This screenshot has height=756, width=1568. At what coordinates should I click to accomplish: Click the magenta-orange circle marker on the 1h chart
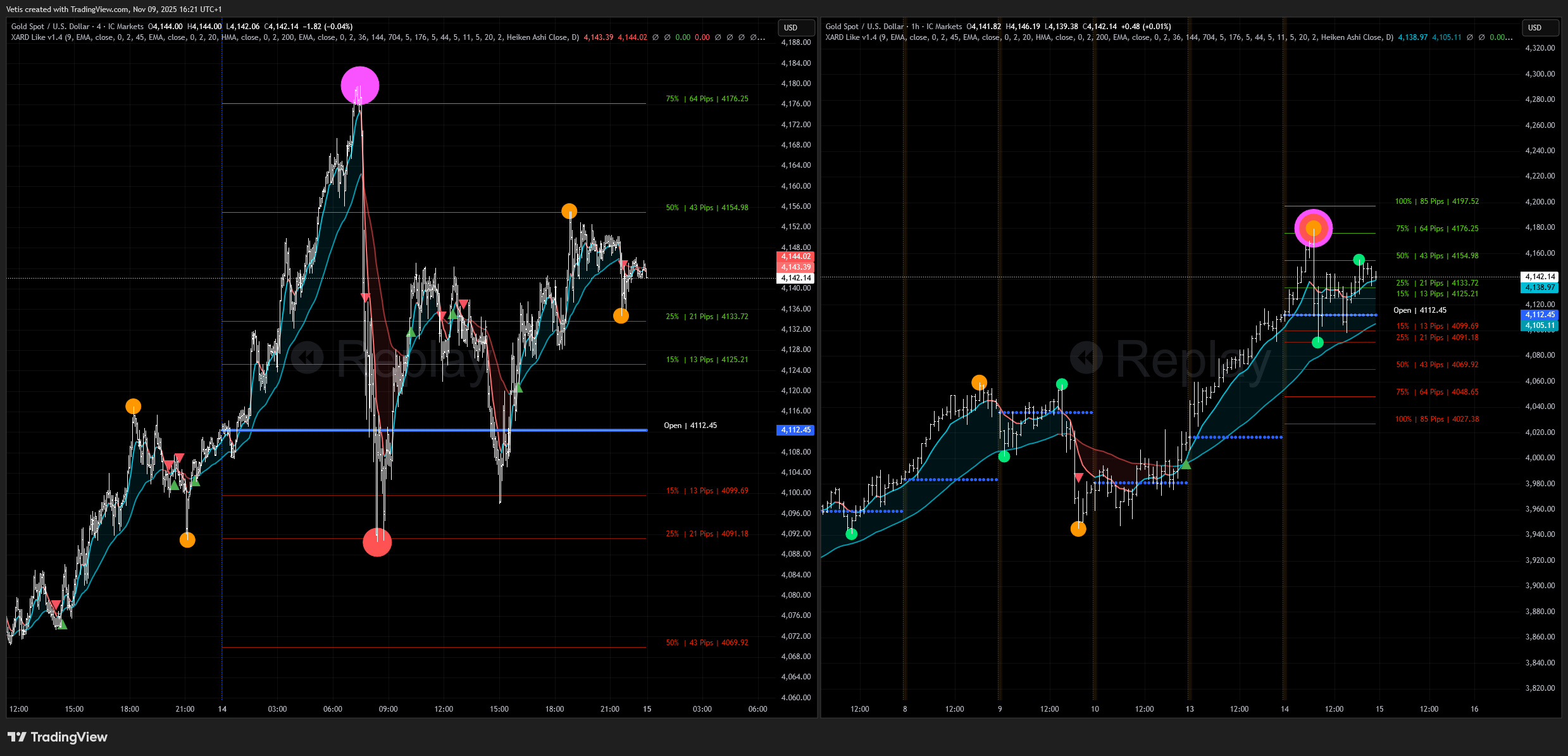tap(1313, 228)
